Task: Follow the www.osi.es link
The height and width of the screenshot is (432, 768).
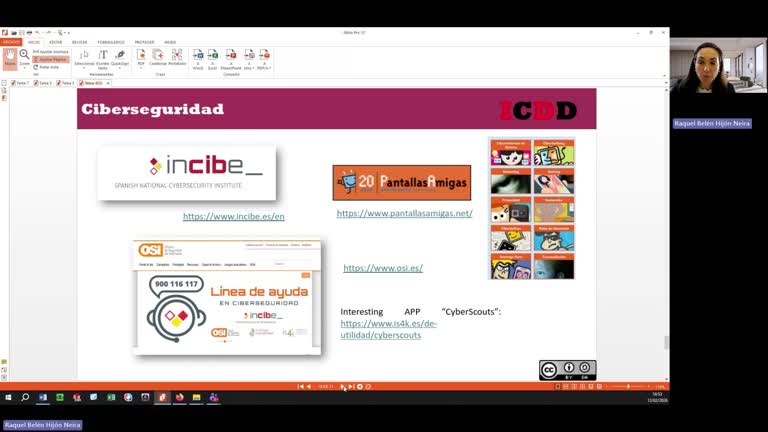Action: click(x=383, y=268)
